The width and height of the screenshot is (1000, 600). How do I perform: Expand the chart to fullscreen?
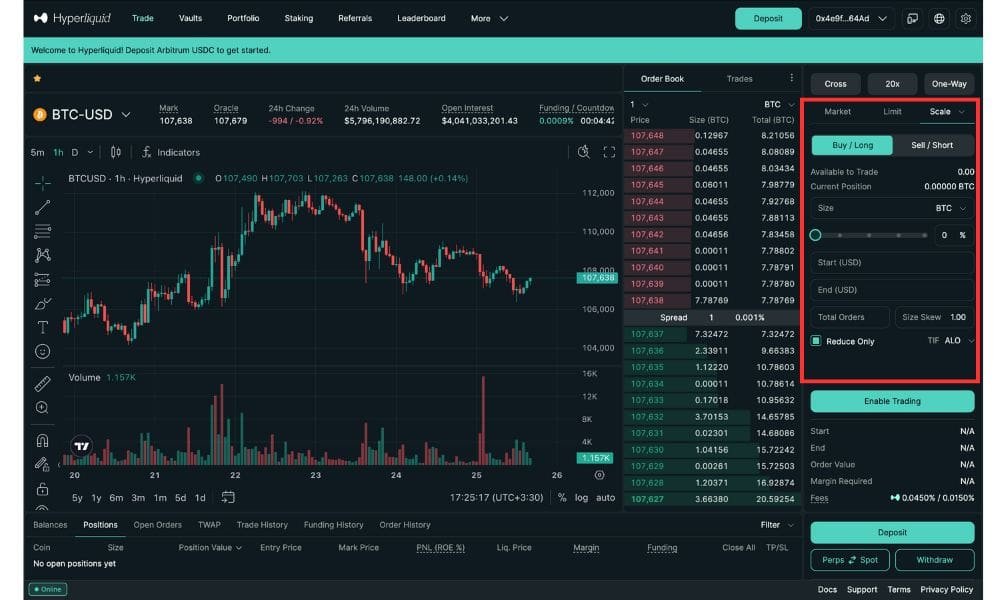pyautogui.click(x=609, y=152)
